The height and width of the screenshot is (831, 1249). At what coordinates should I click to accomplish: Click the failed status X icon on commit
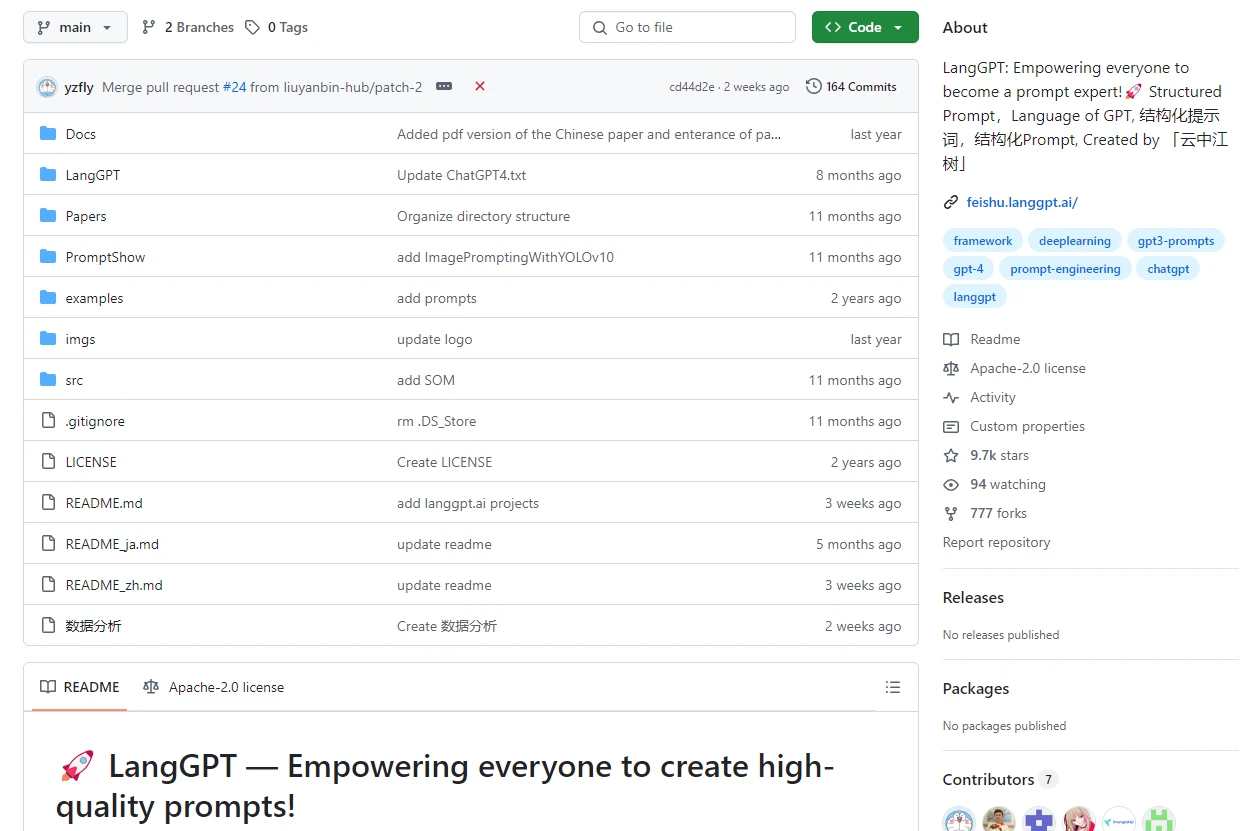point(480,87)
